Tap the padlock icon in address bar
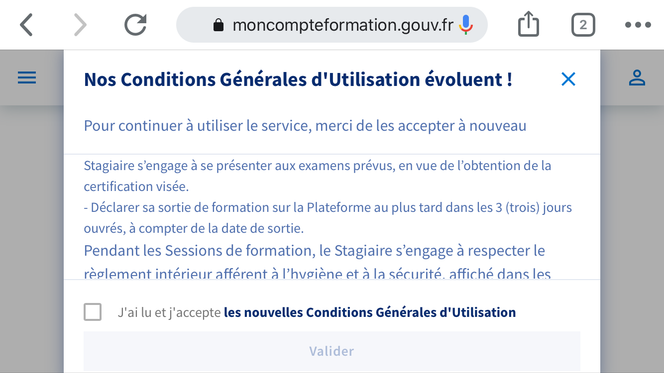 218,25
